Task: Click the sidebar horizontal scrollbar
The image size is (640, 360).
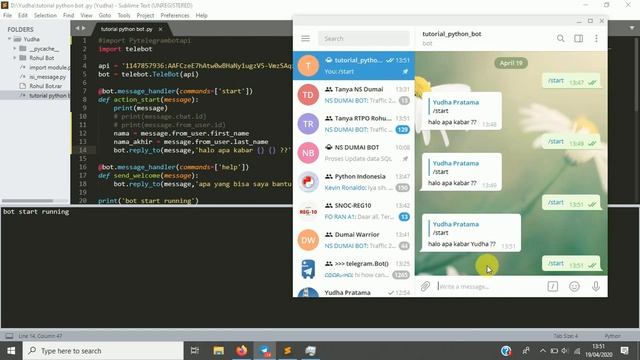Action: pyautogui.click(x=27, y=201)
